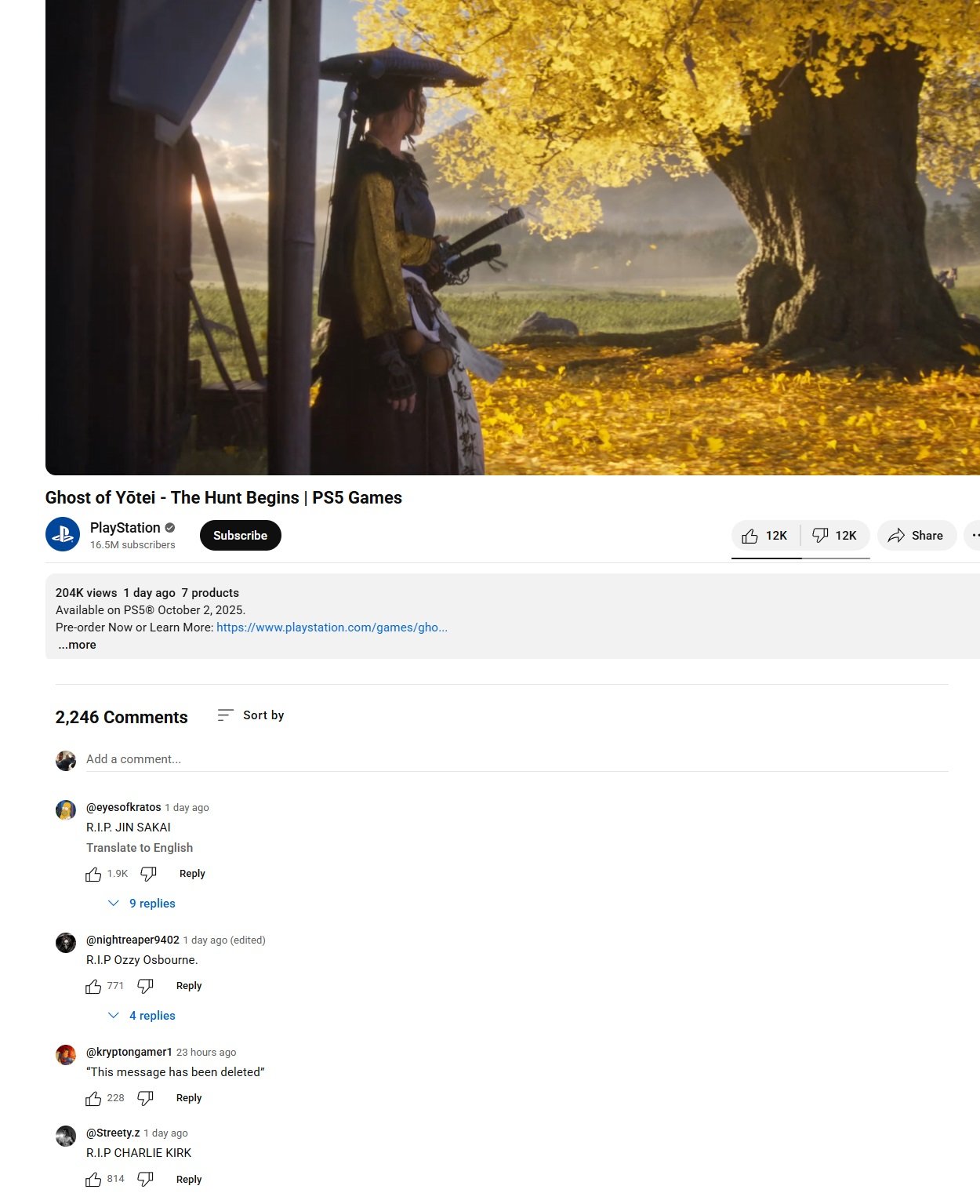Like @Streety.z's comment
This screenshot has width=980, height=1204.
coord(93,1178)
